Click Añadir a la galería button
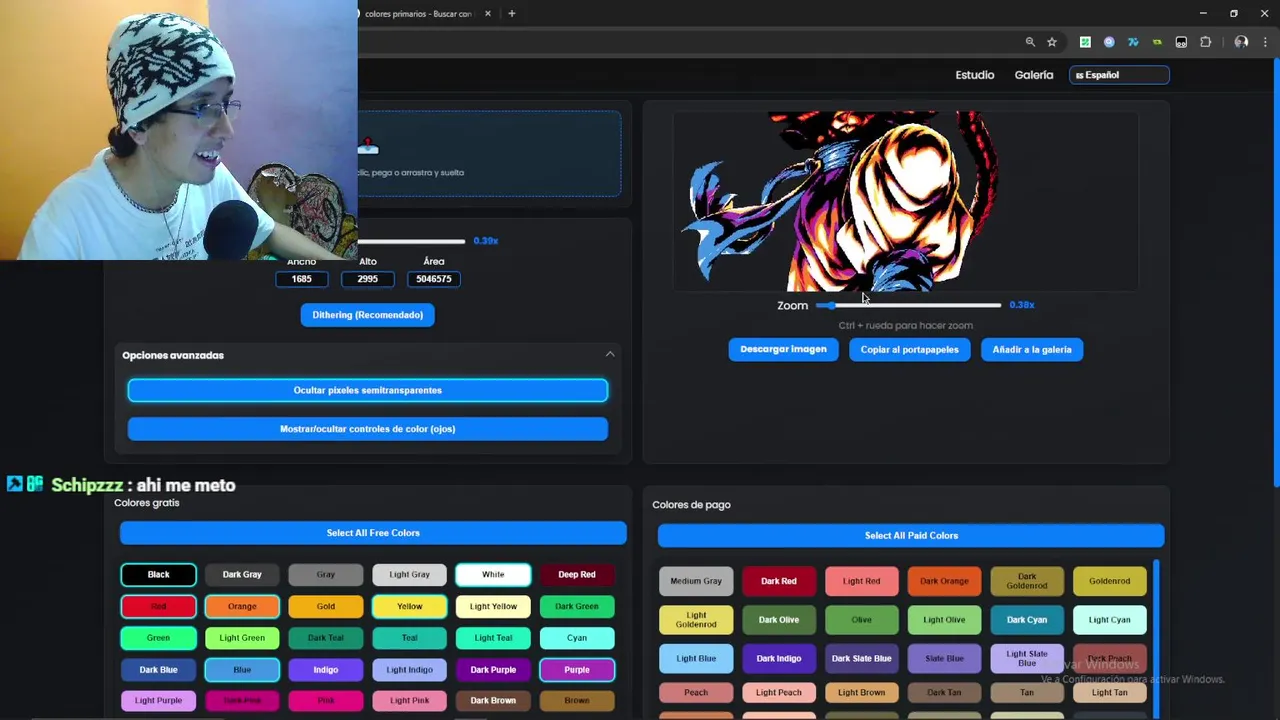Image resolution: width=1280 pixels, height=720 pixels. pyautogui.click(x=1032, y=349)
